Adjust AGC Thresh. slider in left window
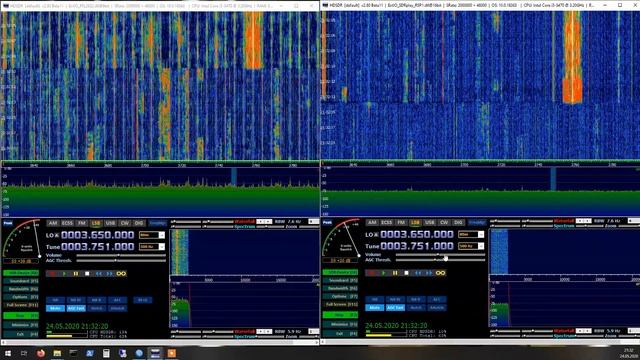The width and height of the screenshot is (640, 360). point(121,260)
